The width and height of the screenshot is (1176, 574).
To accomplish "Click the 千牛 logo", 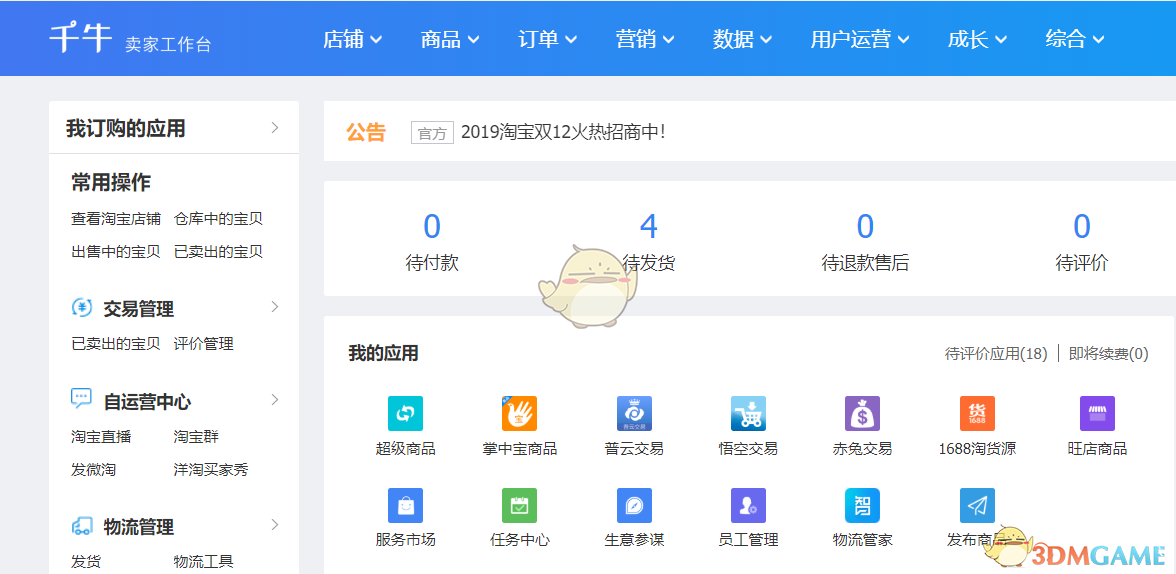I will pyautogui.click(x=81, y=38).
